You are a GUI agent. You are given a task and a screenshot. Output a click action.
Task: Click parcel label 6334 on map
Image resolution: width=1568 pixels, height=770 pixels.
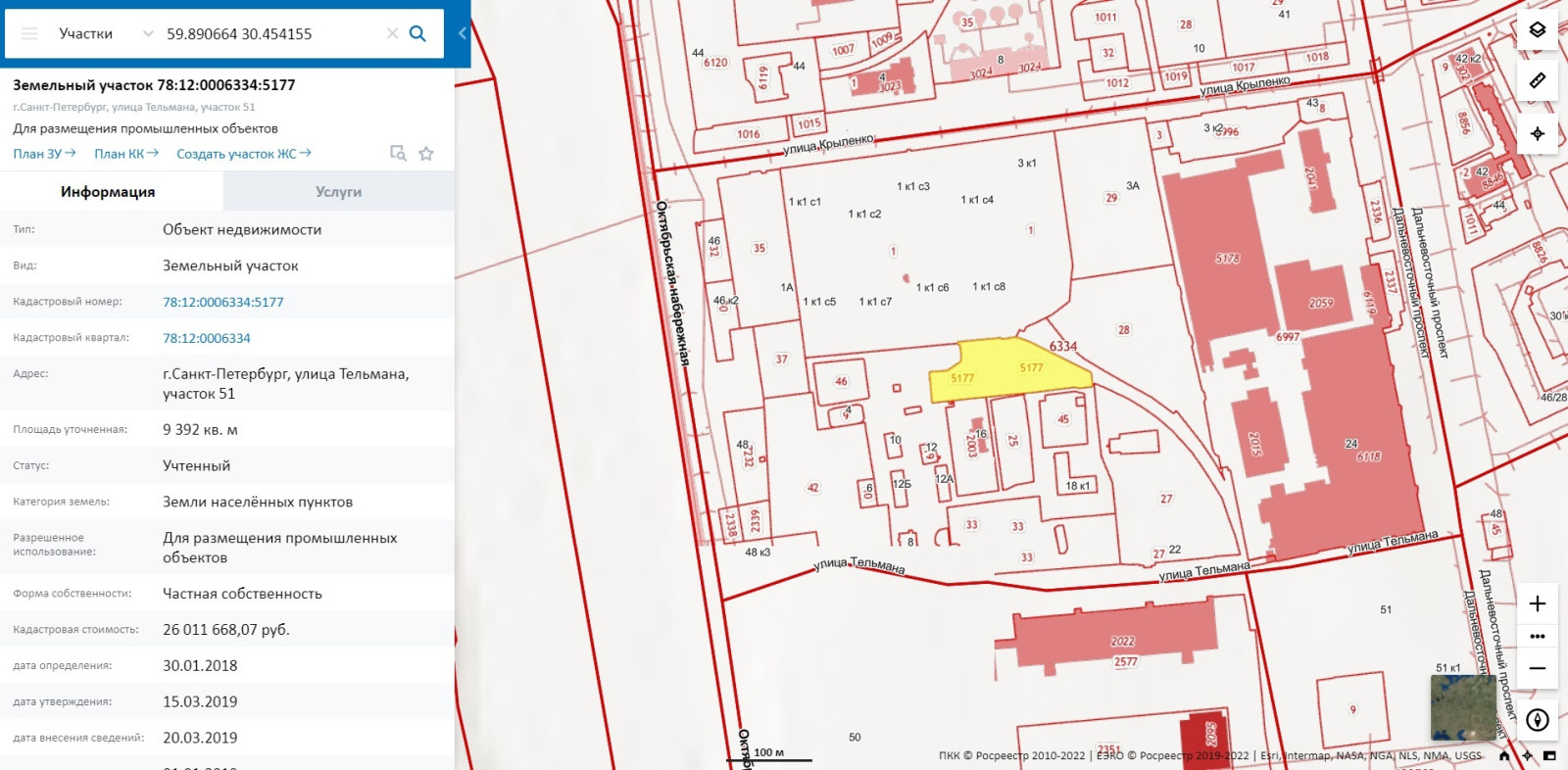1063,346
